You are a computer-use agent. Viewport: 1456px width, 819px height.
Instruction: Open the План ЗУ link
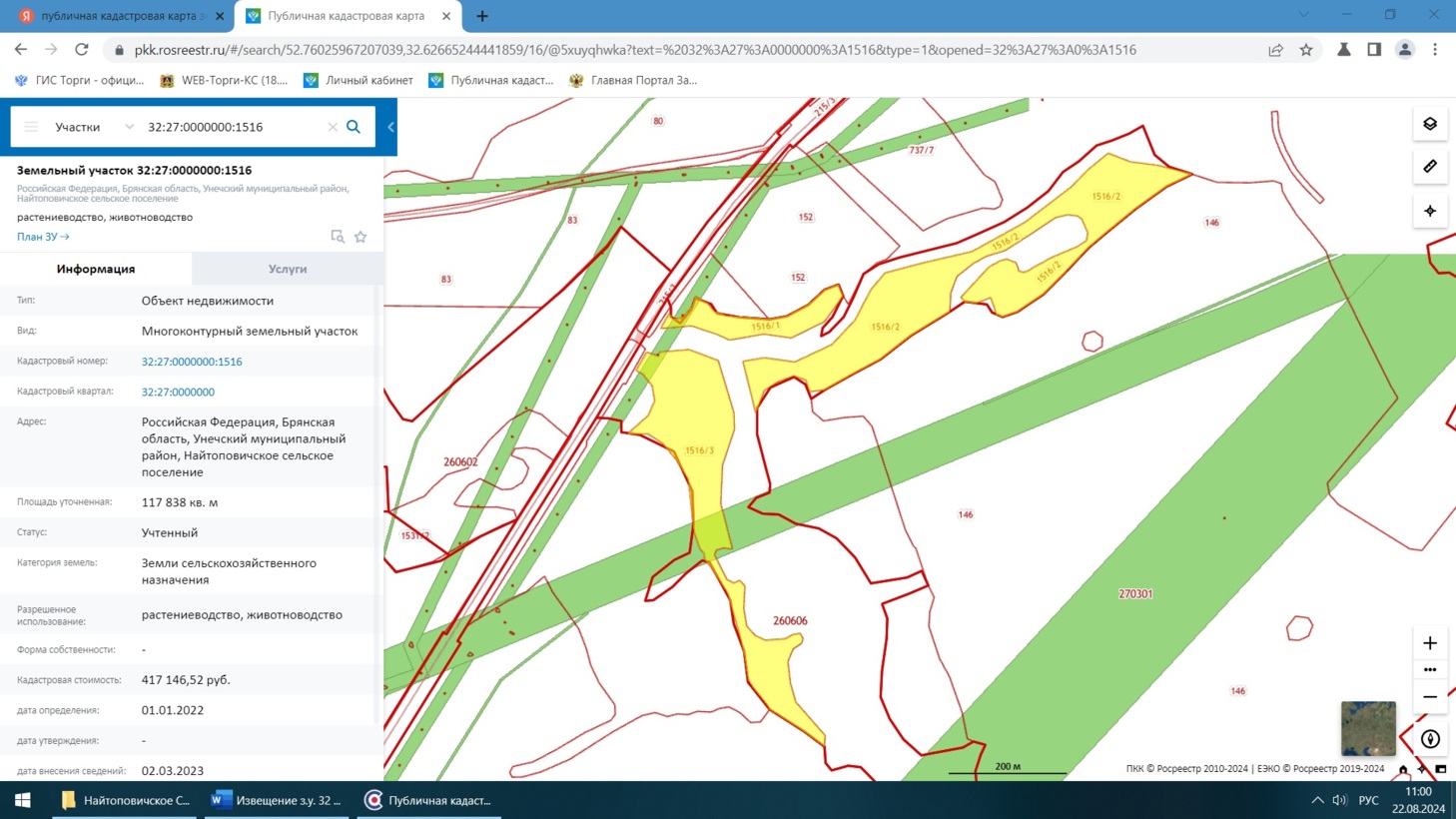[x=43, y=237]
